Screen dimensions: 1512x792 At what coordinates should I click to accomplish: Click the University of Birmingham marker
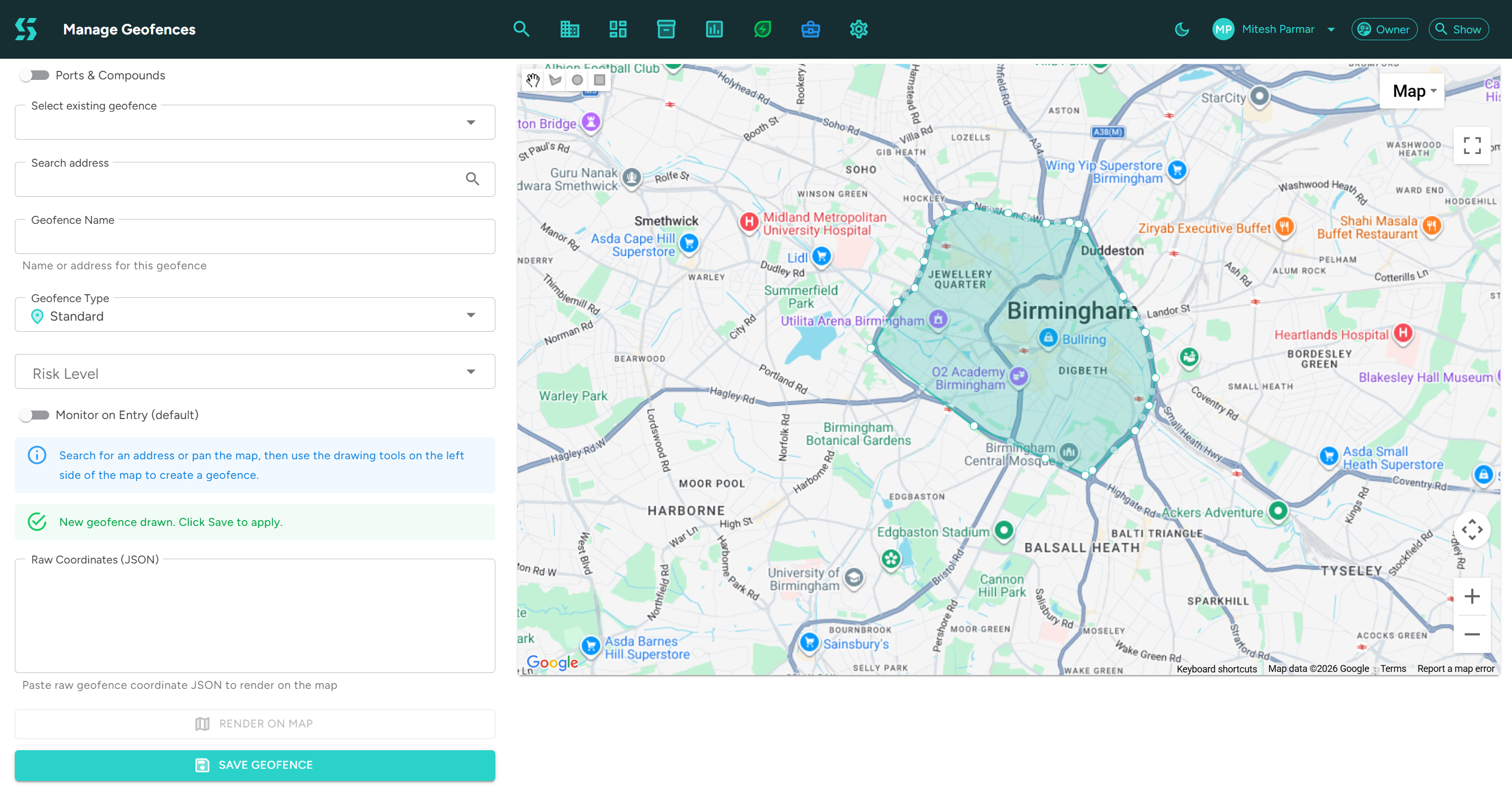click(854, 578)
